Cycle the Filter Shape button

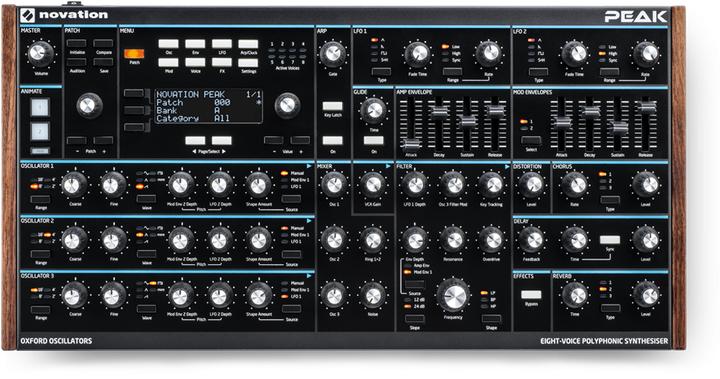pyautogui.click(x=491, y=318)
